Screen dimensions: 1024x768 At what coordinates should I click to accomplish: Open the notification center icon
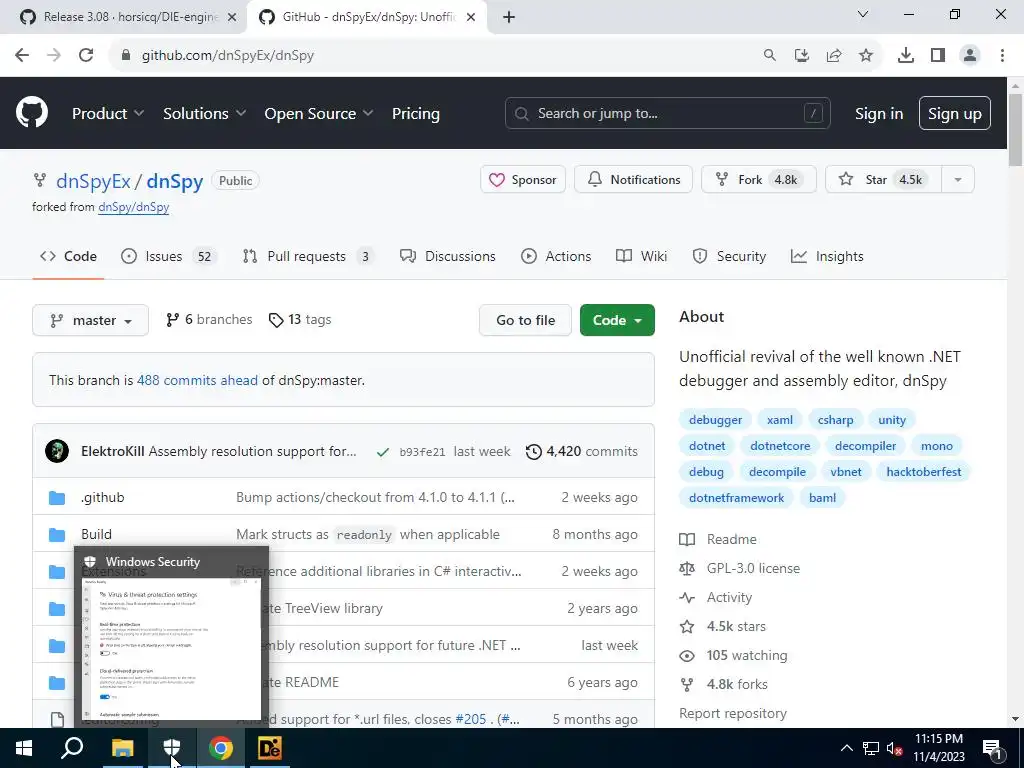pos(992,748)
